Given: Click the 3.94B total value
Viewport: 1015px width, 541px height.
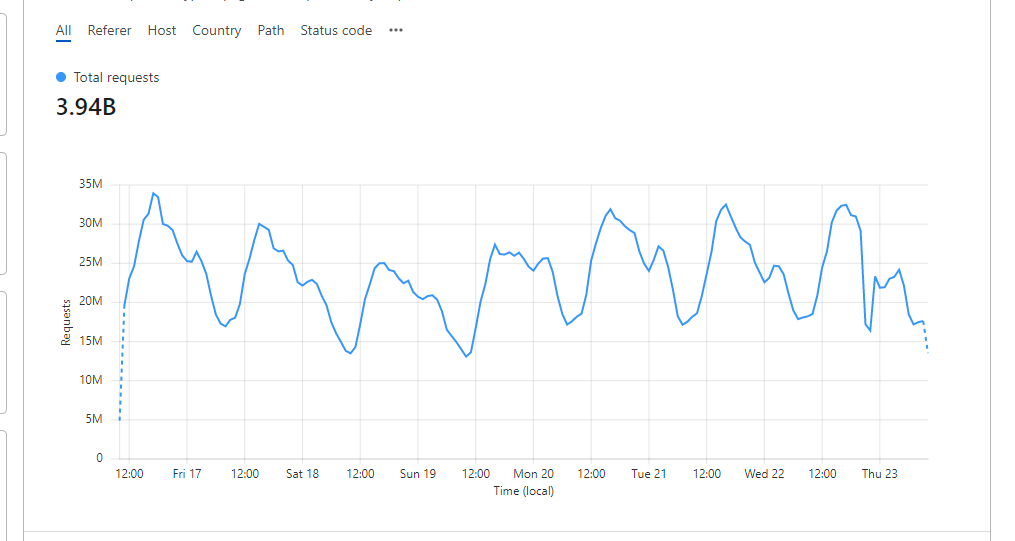Looking at the screenshot, I should [x=86, y=107].
